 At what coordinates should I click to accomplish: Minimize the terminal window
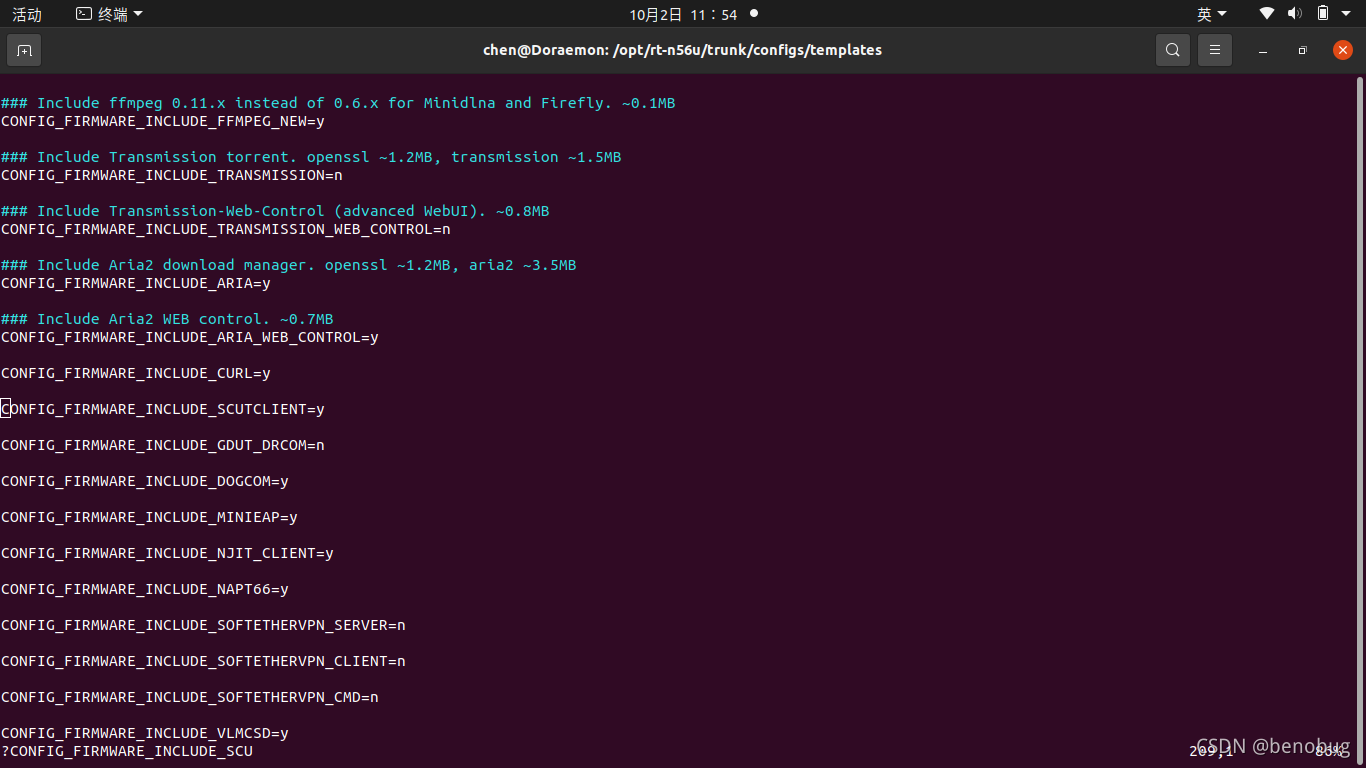tap(1263, 50)
